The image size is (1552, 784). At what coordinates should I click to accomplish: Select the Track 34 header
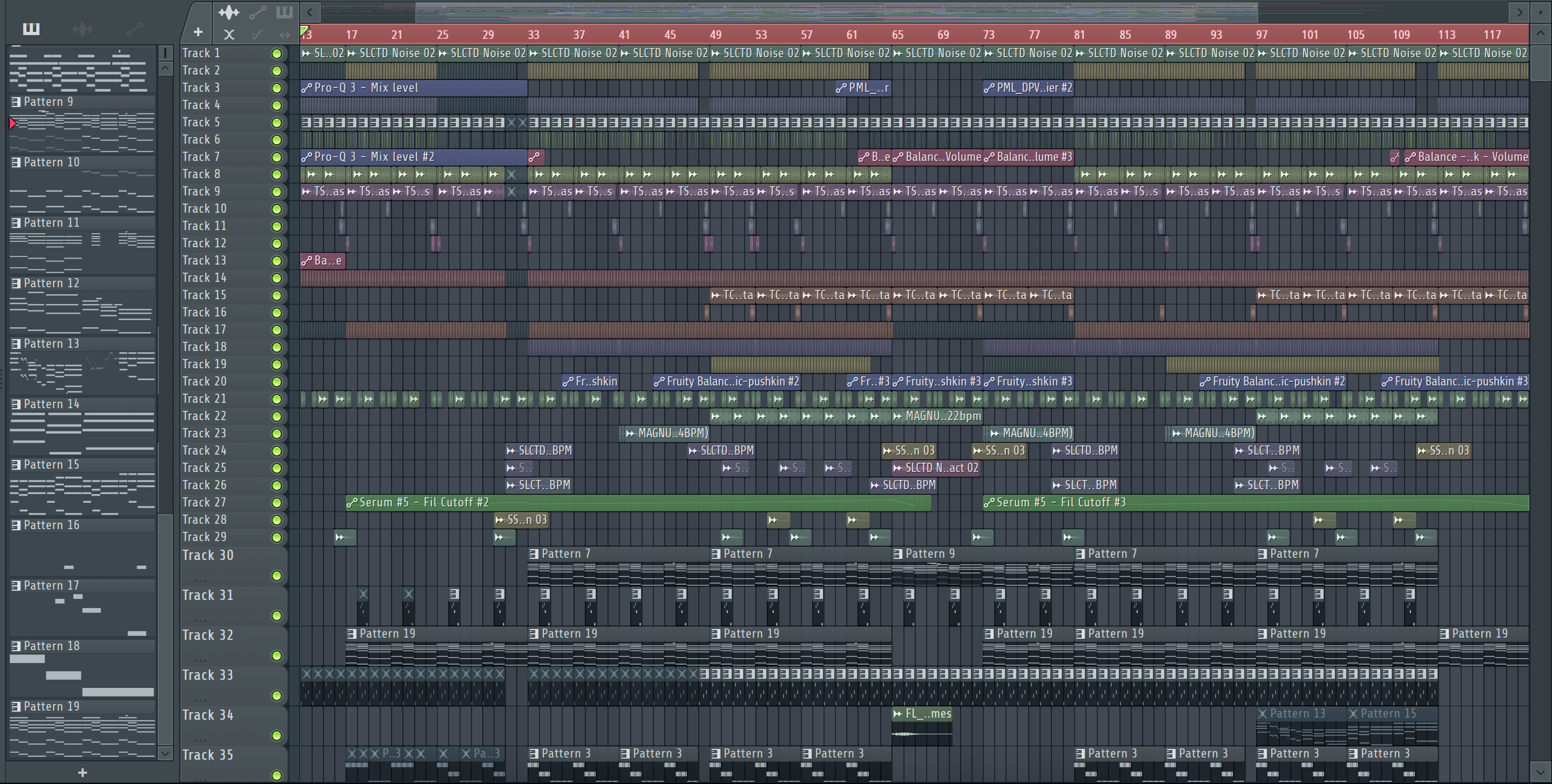pyautogui.click(x=234, y=726)
